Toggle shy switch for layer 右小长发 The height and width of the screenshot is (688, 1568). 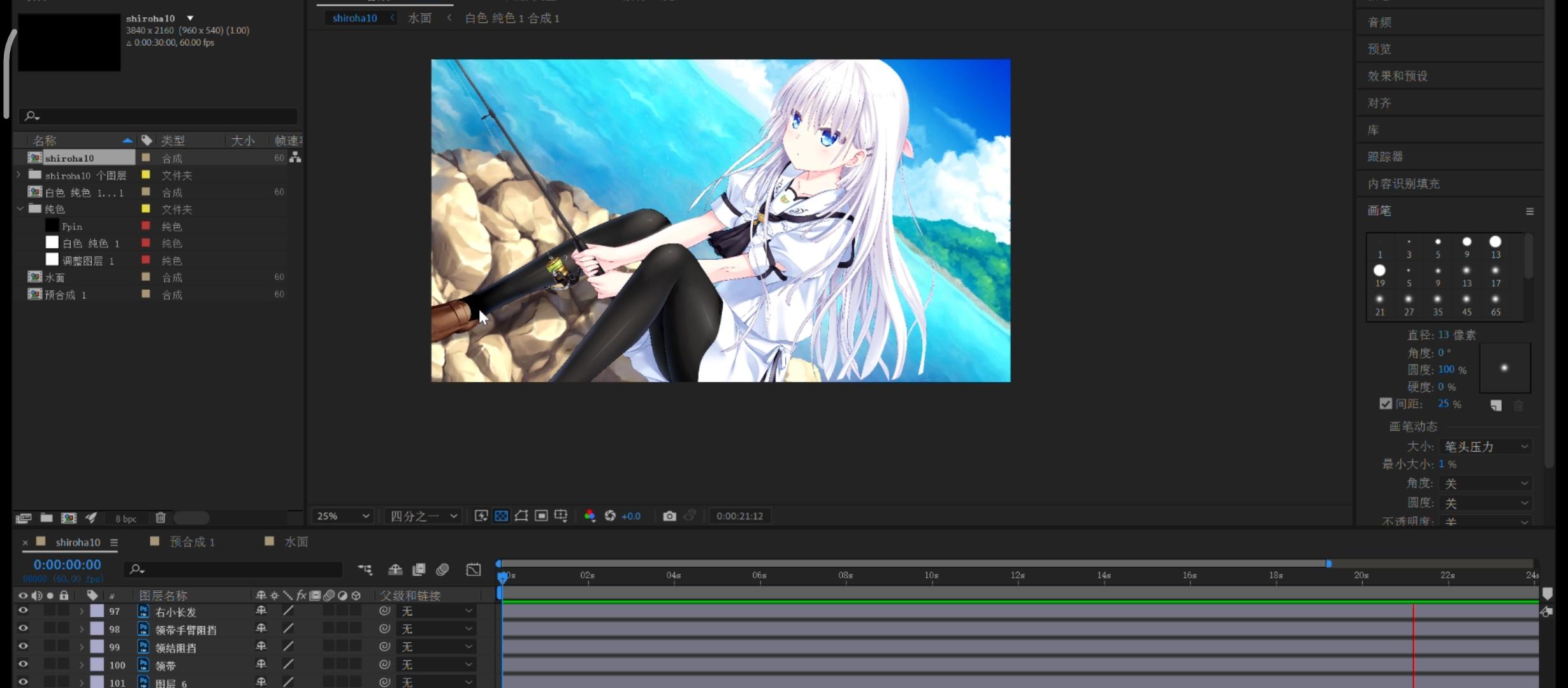point(261,611)
